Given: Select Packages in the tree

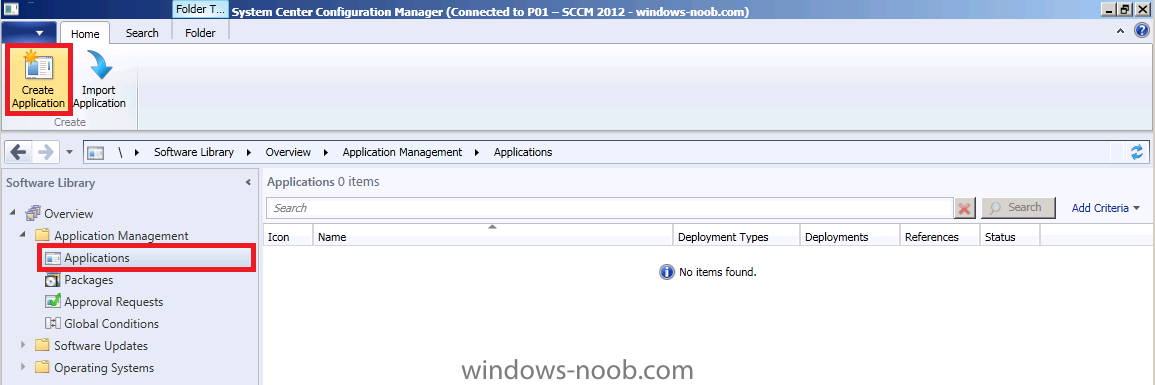Looking at the screenshot, I should (x=88, y=280).
